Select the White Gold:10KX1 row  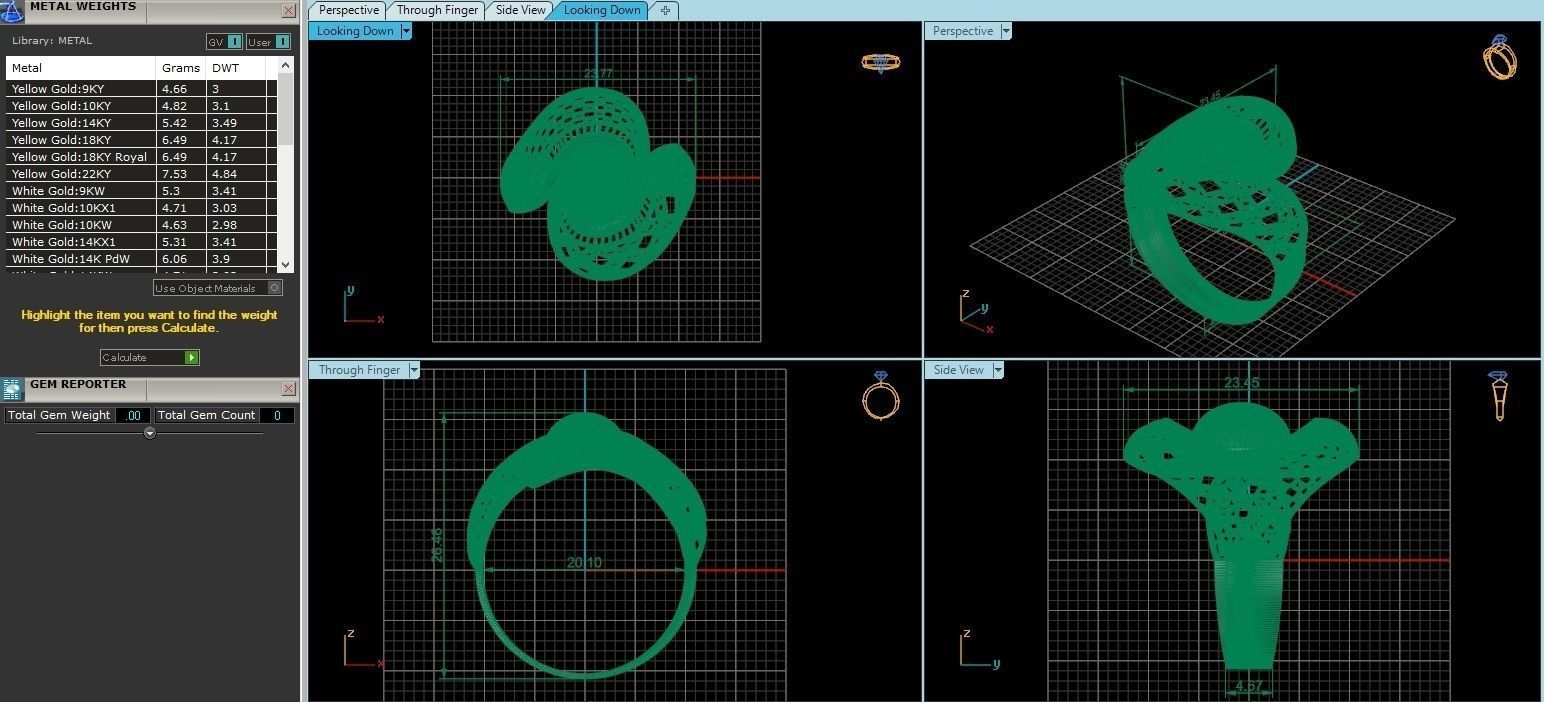(141, 208)
